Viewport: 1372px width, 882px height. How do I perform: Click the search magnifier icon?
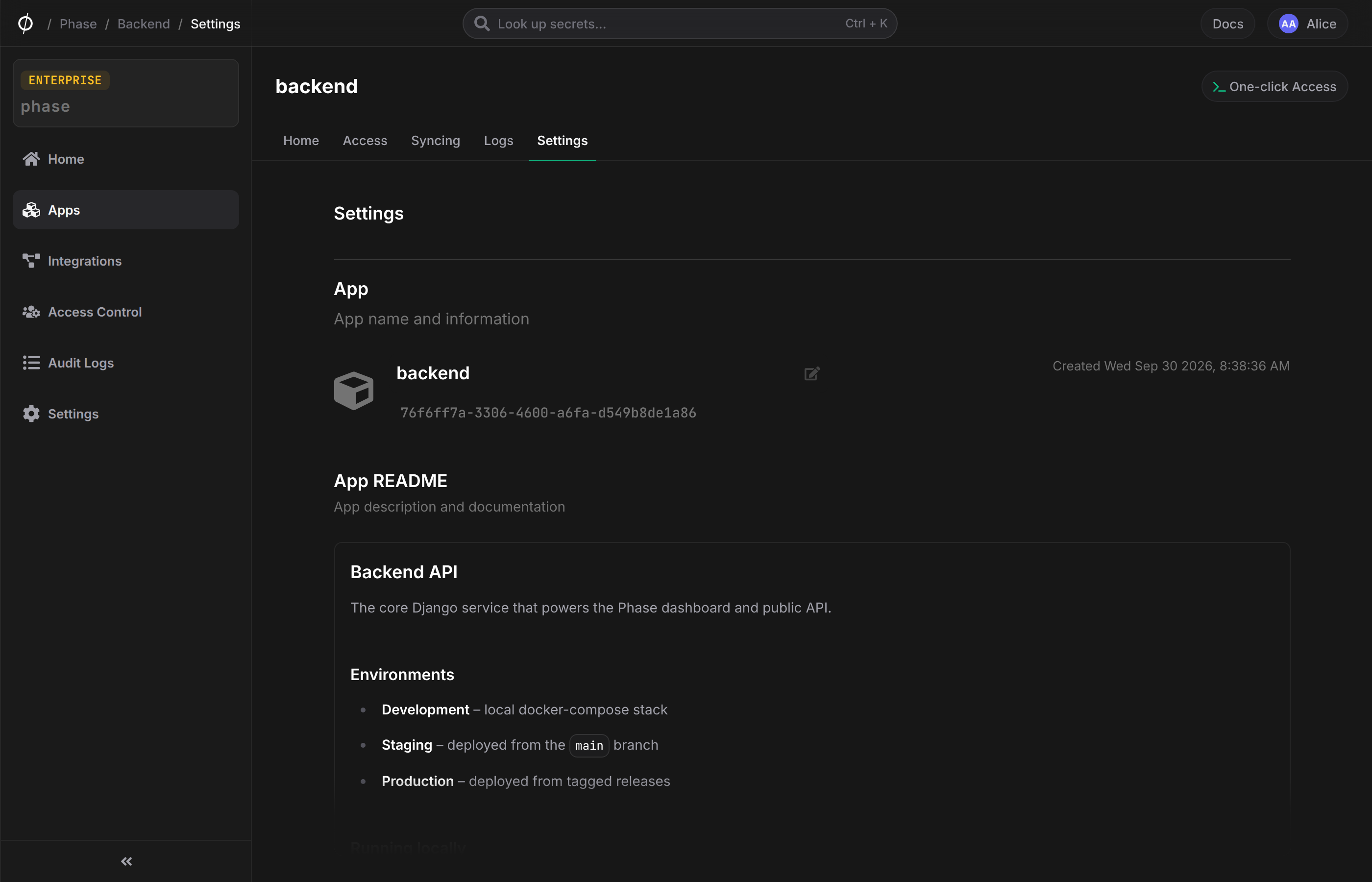point(482,24)
